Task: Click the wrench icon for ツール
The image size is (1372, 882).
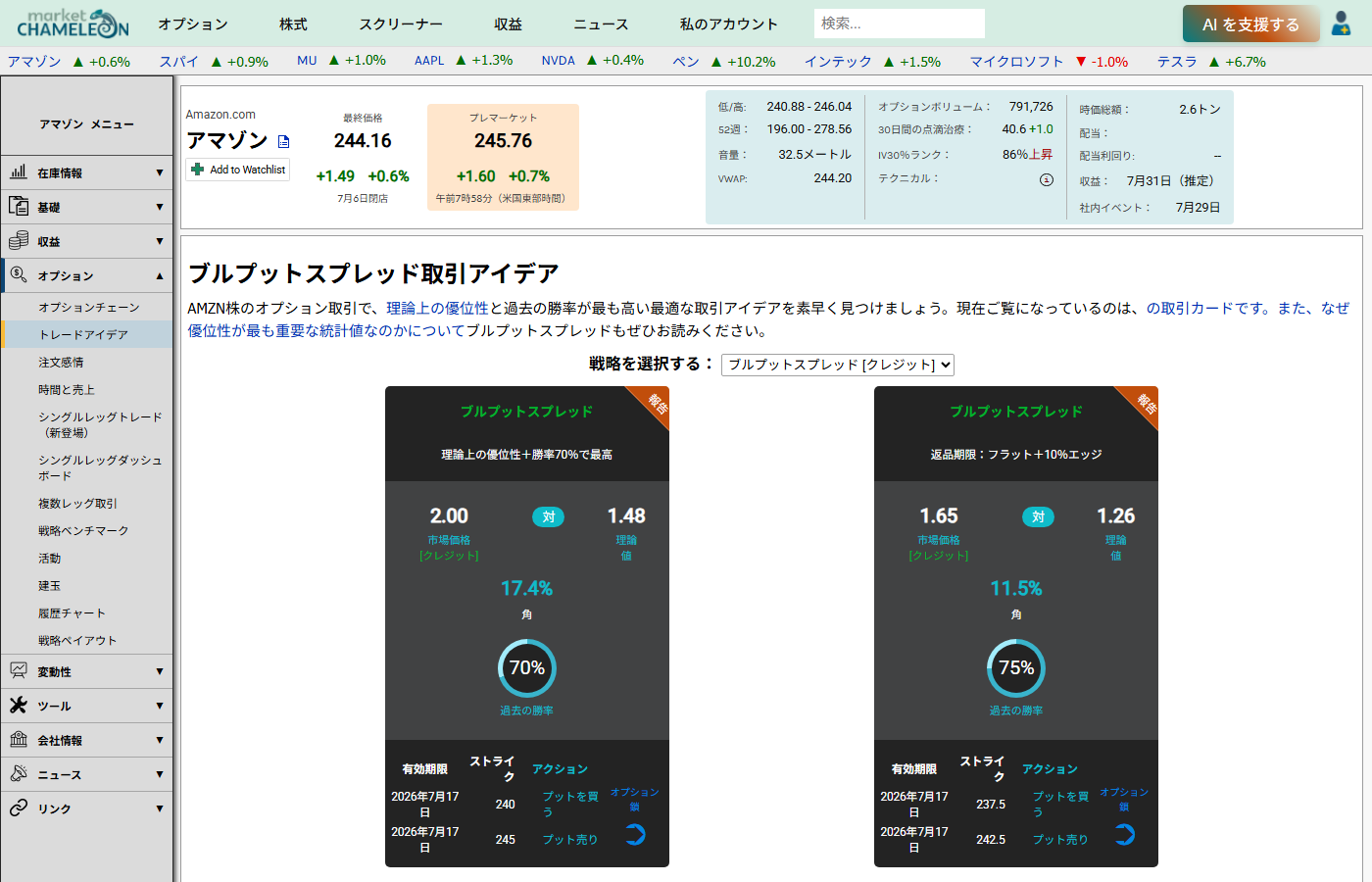Action: [x=19, y=706]
